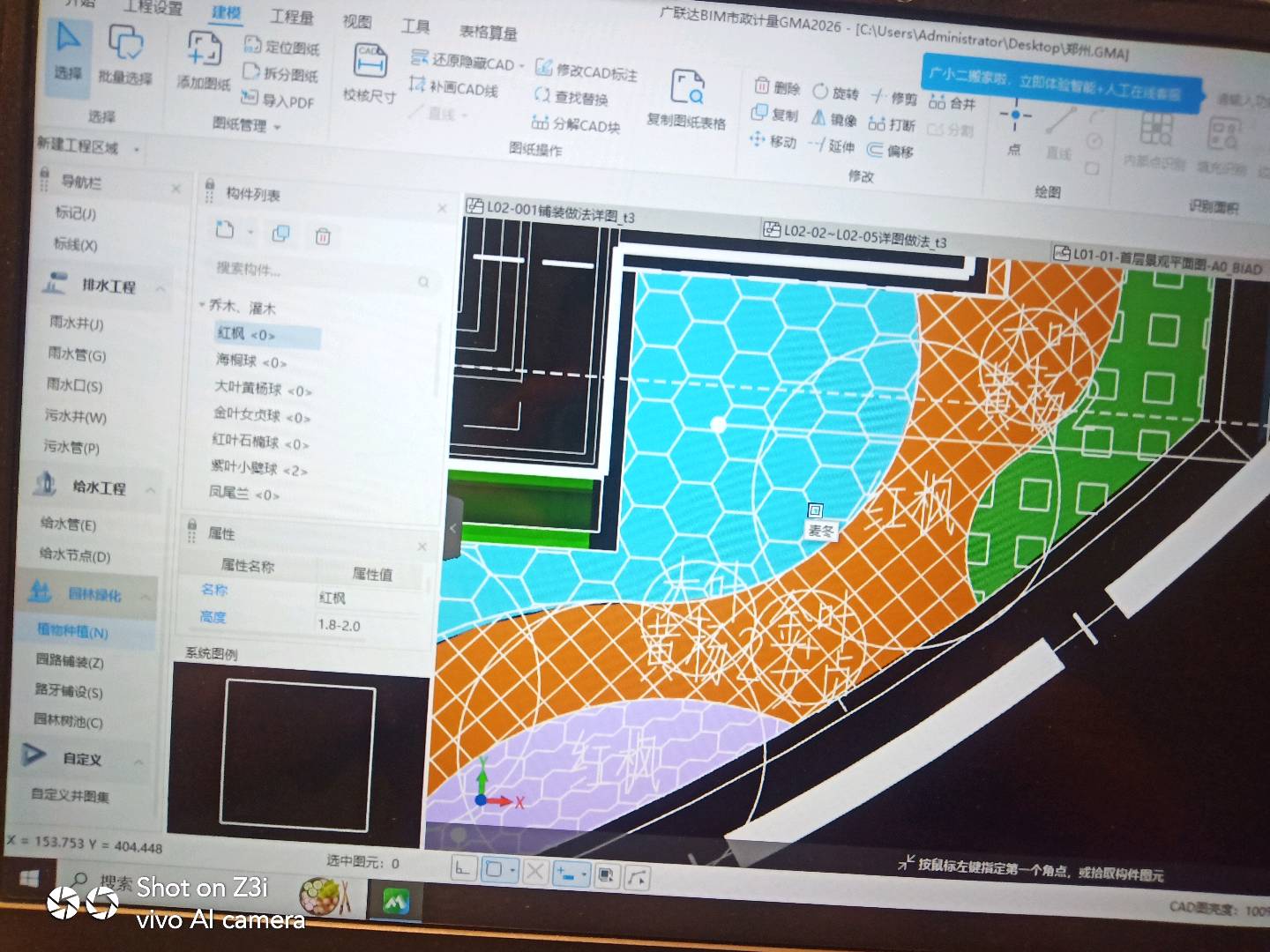Click trash icon in 构件列表 toolbar
The image size is (1270, 952).
click(323, 235)
